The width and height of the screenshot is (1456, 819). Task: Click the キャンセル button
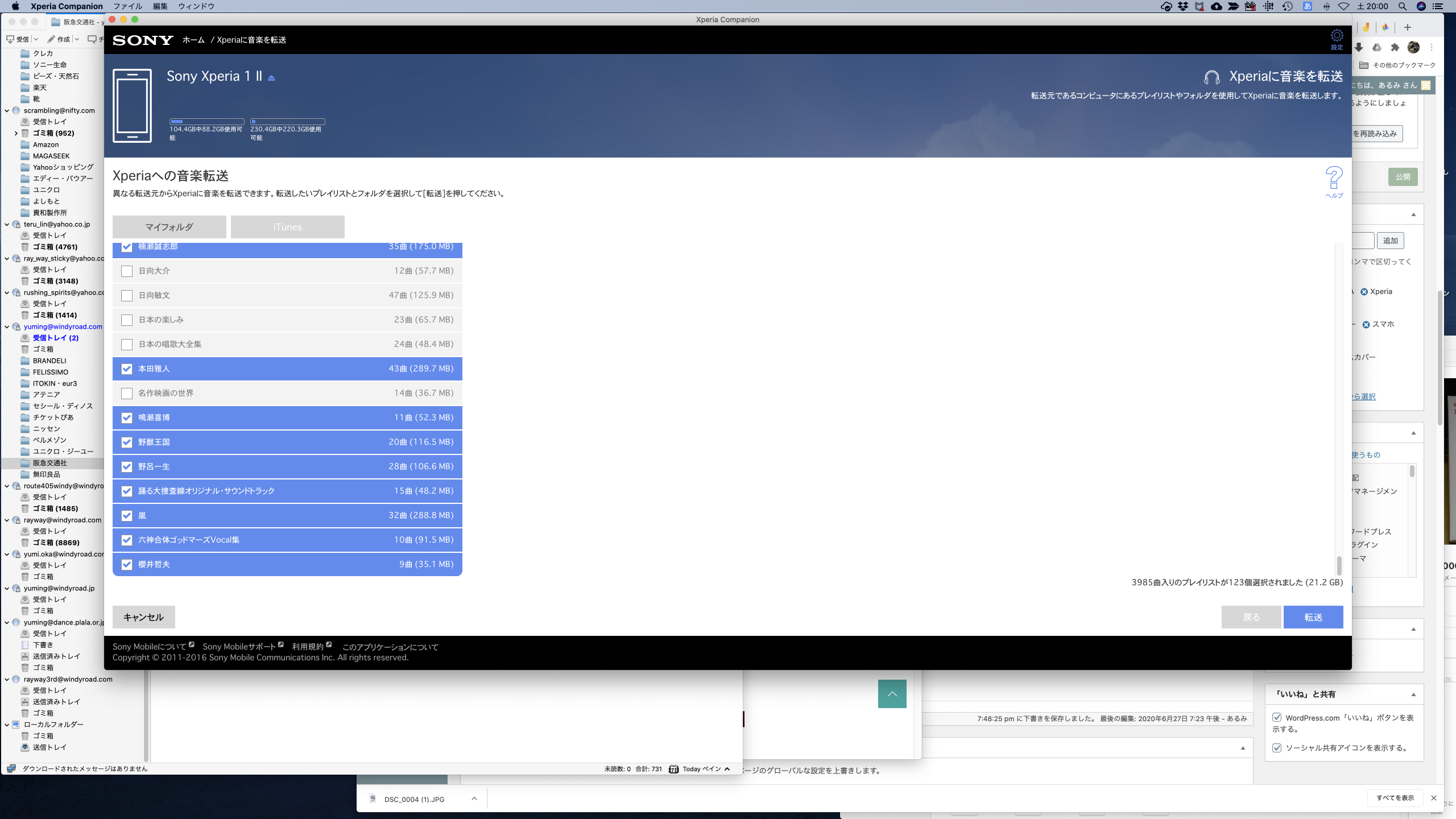144,617
